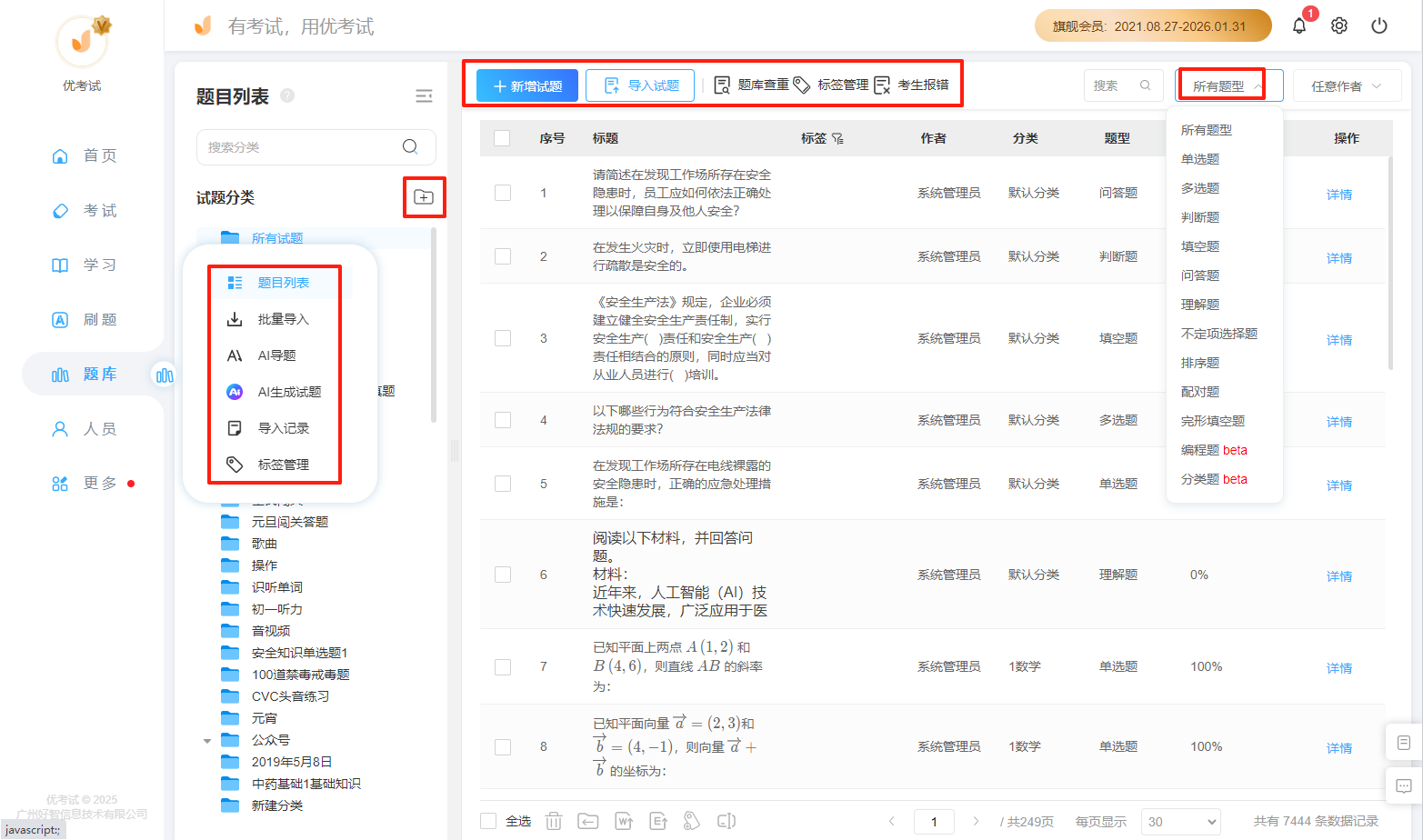Image resolution: width=1423 pixels, height=840 pixels.
Task: Check the row 3 question checkbox
Action: pos(503,338)
